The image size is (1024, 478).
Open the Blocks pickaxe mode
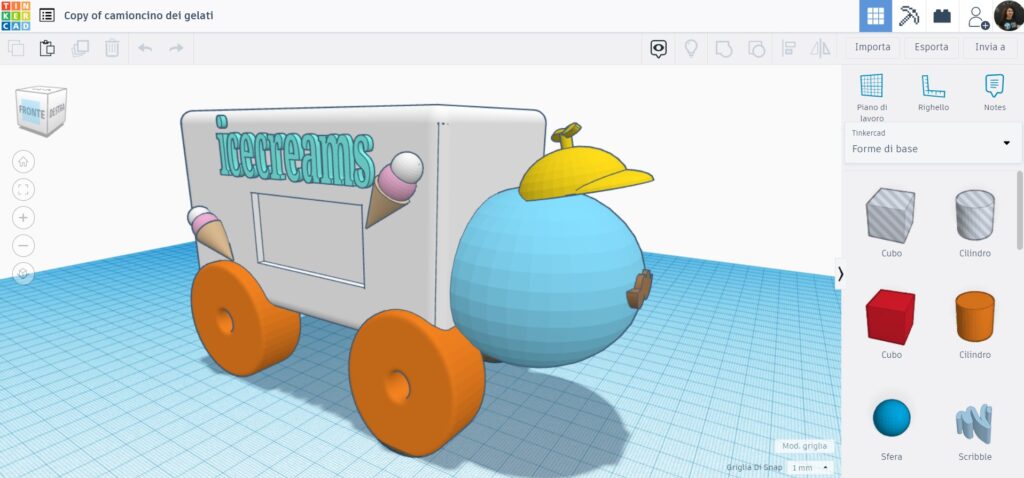(x=908, y=16)
